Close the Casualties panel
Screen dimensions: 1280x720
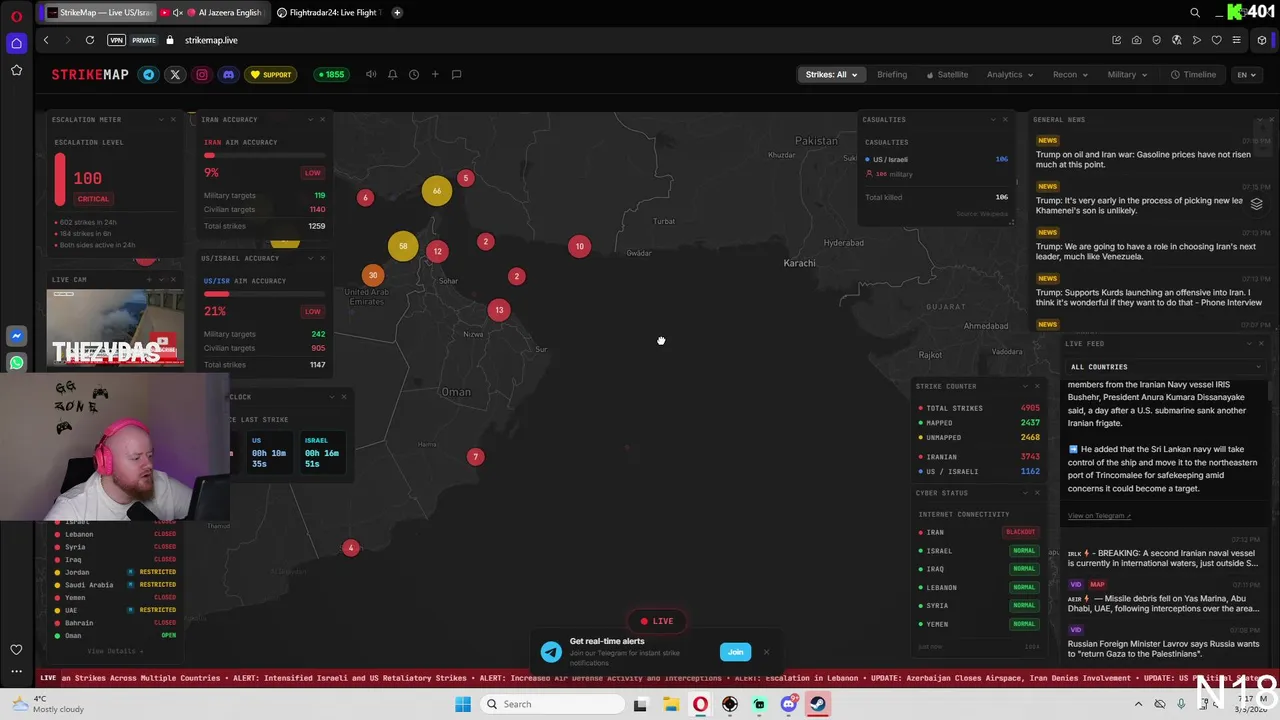(1005, 119)
